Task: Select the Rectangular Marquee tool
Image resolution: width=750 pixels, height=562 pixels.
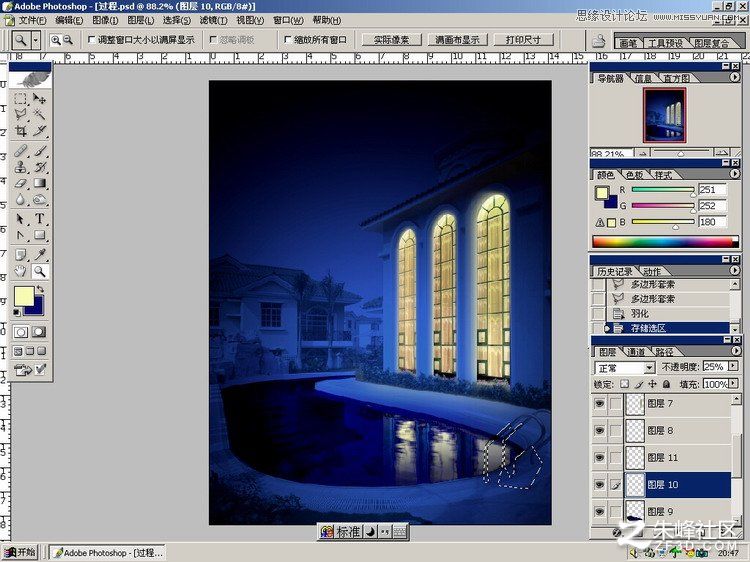Action: [x=20, y=99]
